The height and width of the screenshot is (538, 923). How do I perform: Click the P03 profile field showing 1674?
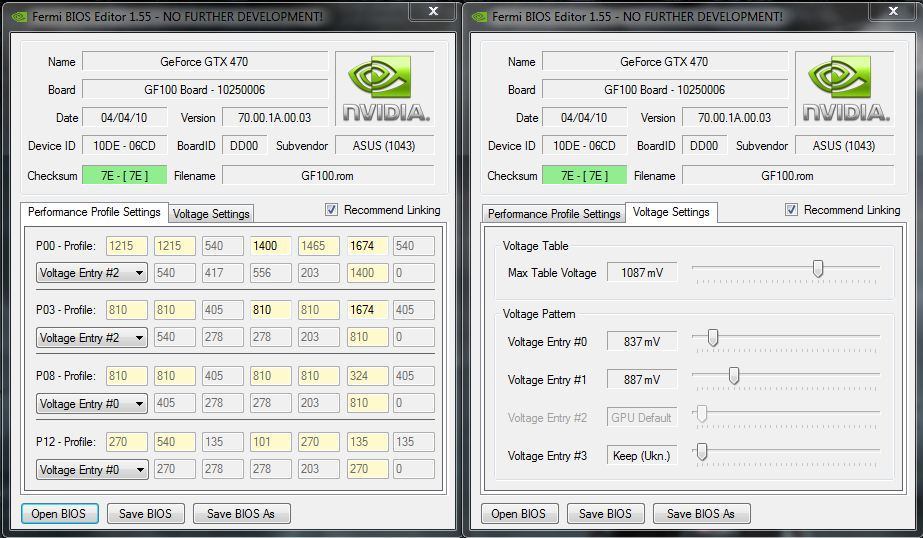pyautogui.click(x=367, y=310)
